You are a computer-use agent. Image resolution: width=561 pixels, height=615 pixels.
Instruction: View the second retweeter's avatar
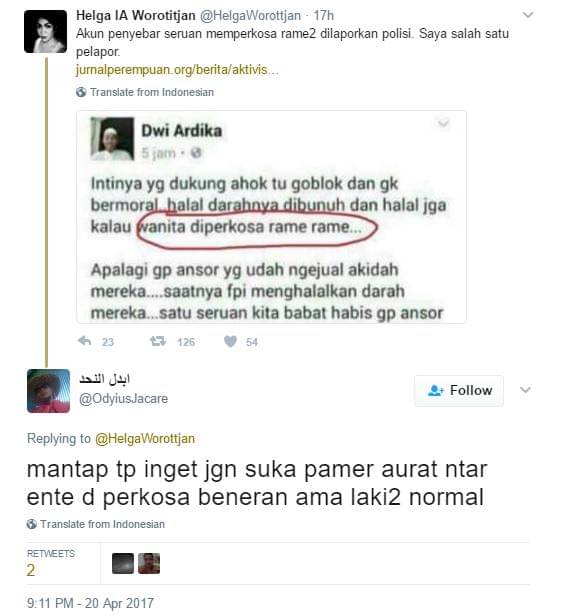tap(149, 564)
